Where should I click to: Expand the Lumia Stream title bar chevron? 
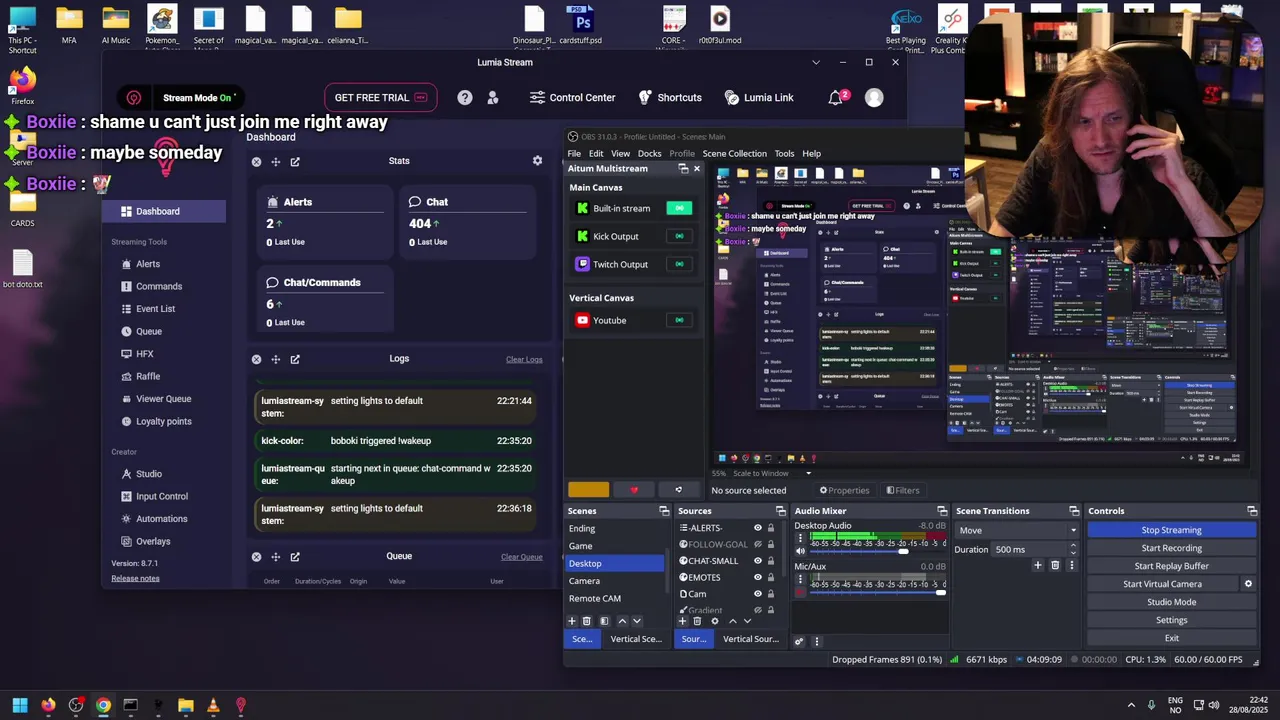coord(816,62)
